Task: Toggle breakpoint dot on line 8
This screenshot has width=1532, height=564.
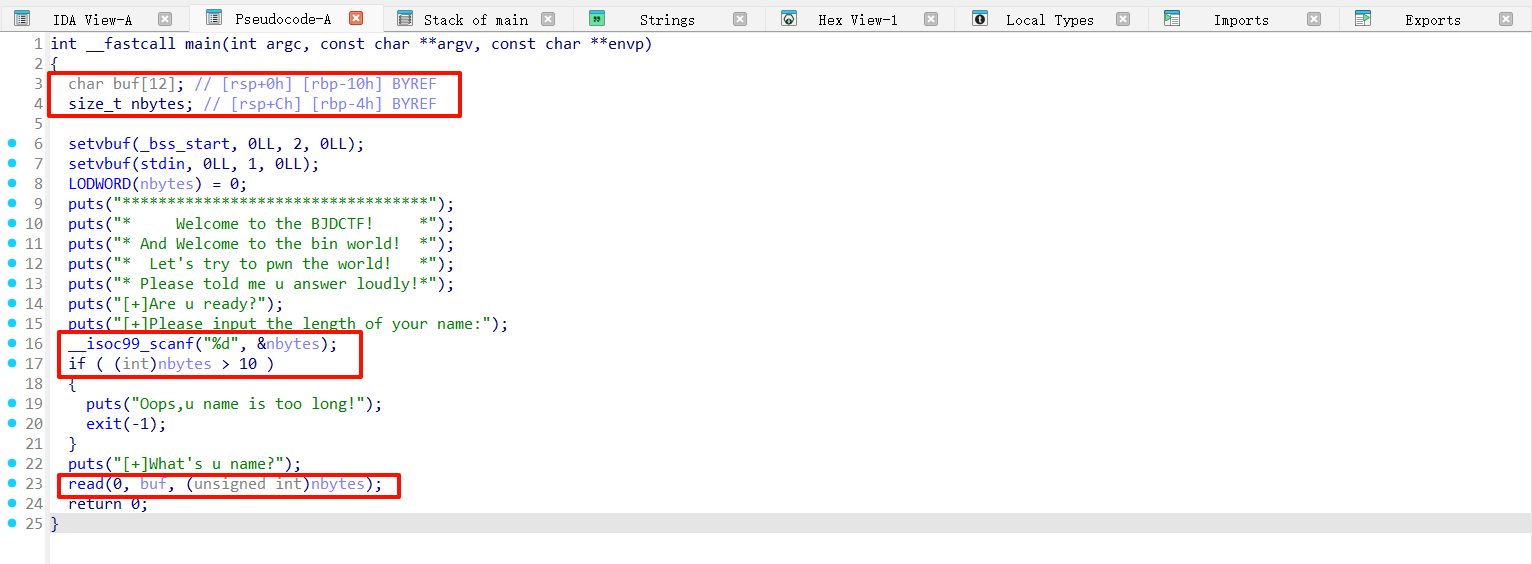Action: [x=12, y=183]
